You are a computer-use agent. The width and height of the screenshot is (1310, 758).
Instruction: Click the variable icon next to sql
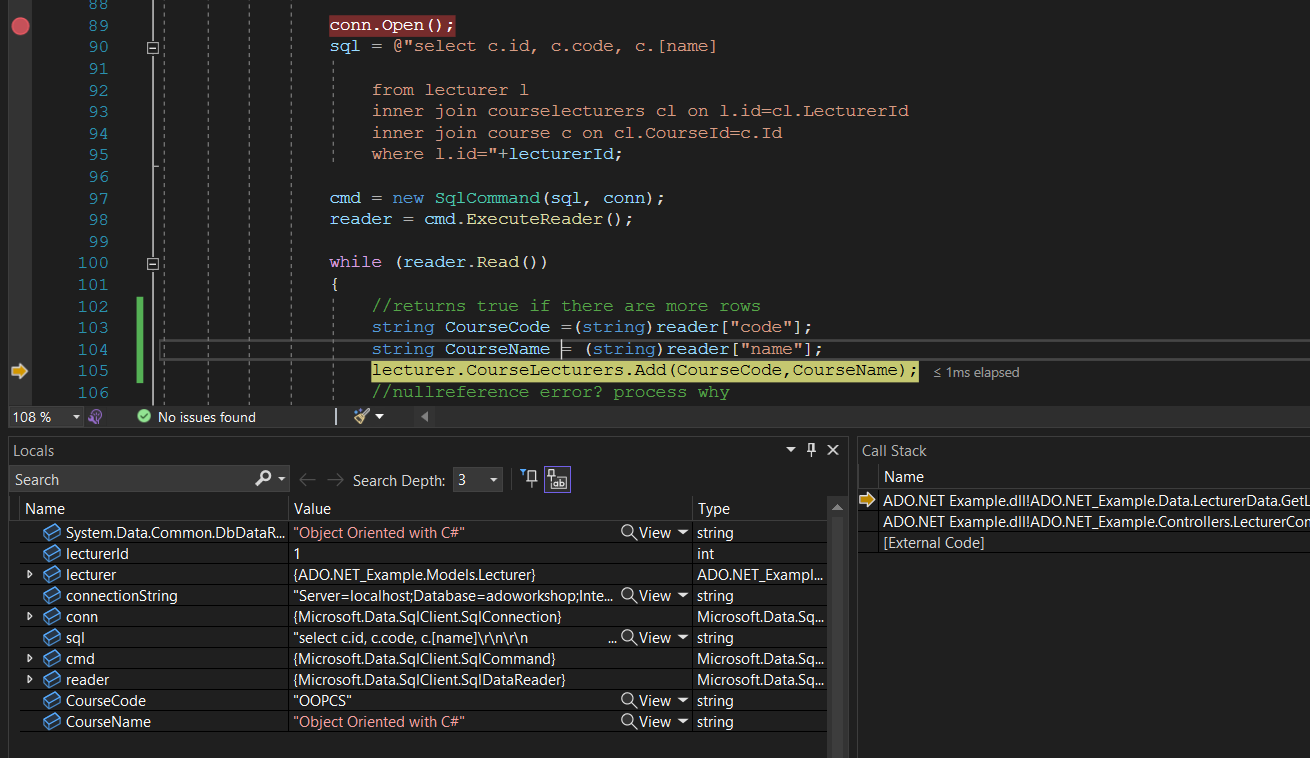[52, 638]
